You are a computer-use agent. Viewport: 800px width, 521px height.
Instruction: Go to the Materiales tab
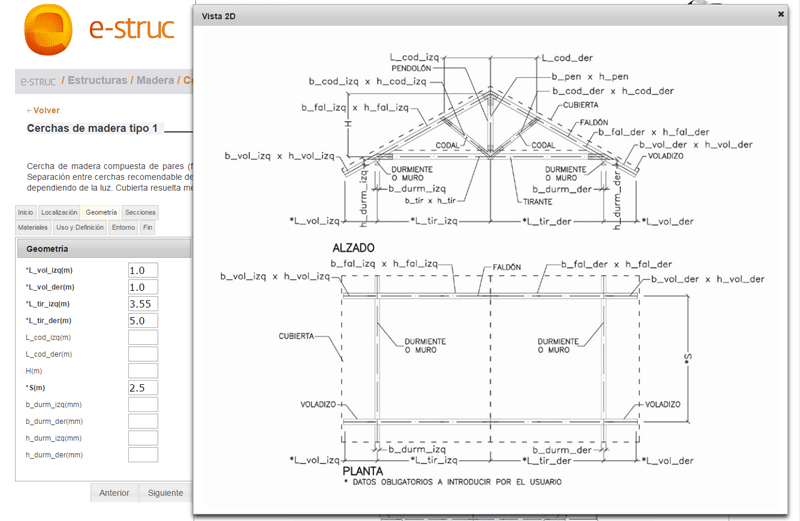click(x=33, y=228)
